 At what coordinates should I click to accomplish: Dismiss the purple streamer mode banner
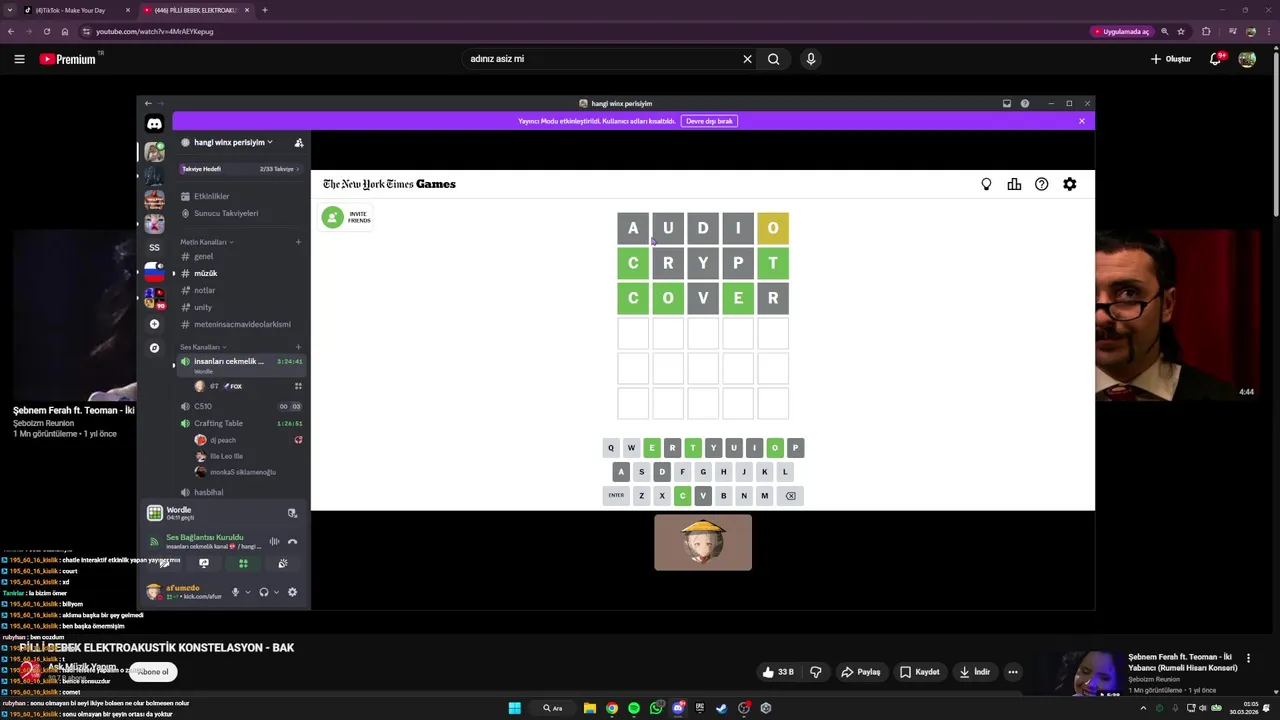point(1081,121)
